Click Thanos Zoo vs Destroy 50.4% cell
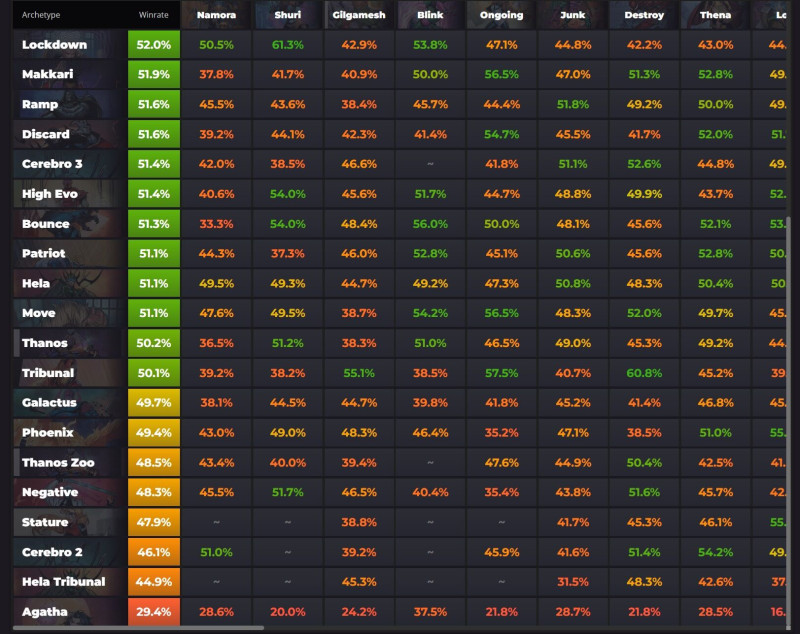The image size is (800, 634). 644,463
